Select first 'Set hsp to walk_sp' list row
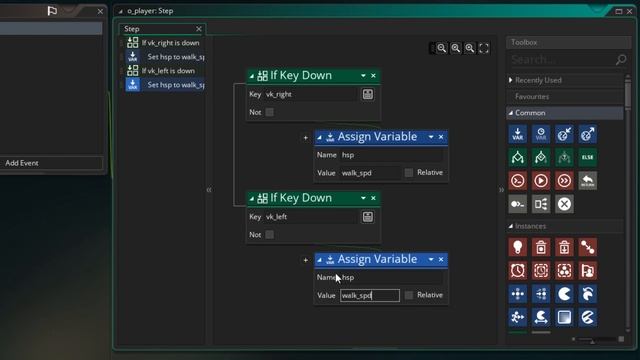 [x=164, y=57]
